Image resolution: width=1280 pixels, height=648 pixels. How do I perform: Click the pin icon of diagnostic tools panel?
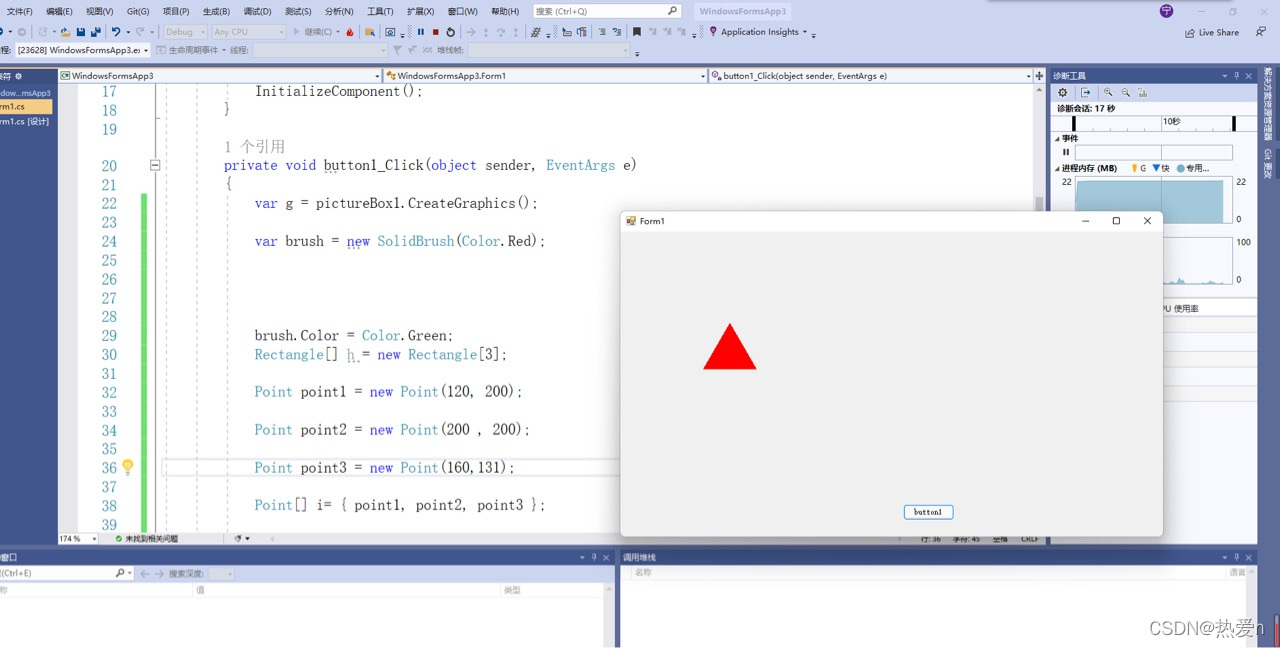click(x=1236, y=76)
